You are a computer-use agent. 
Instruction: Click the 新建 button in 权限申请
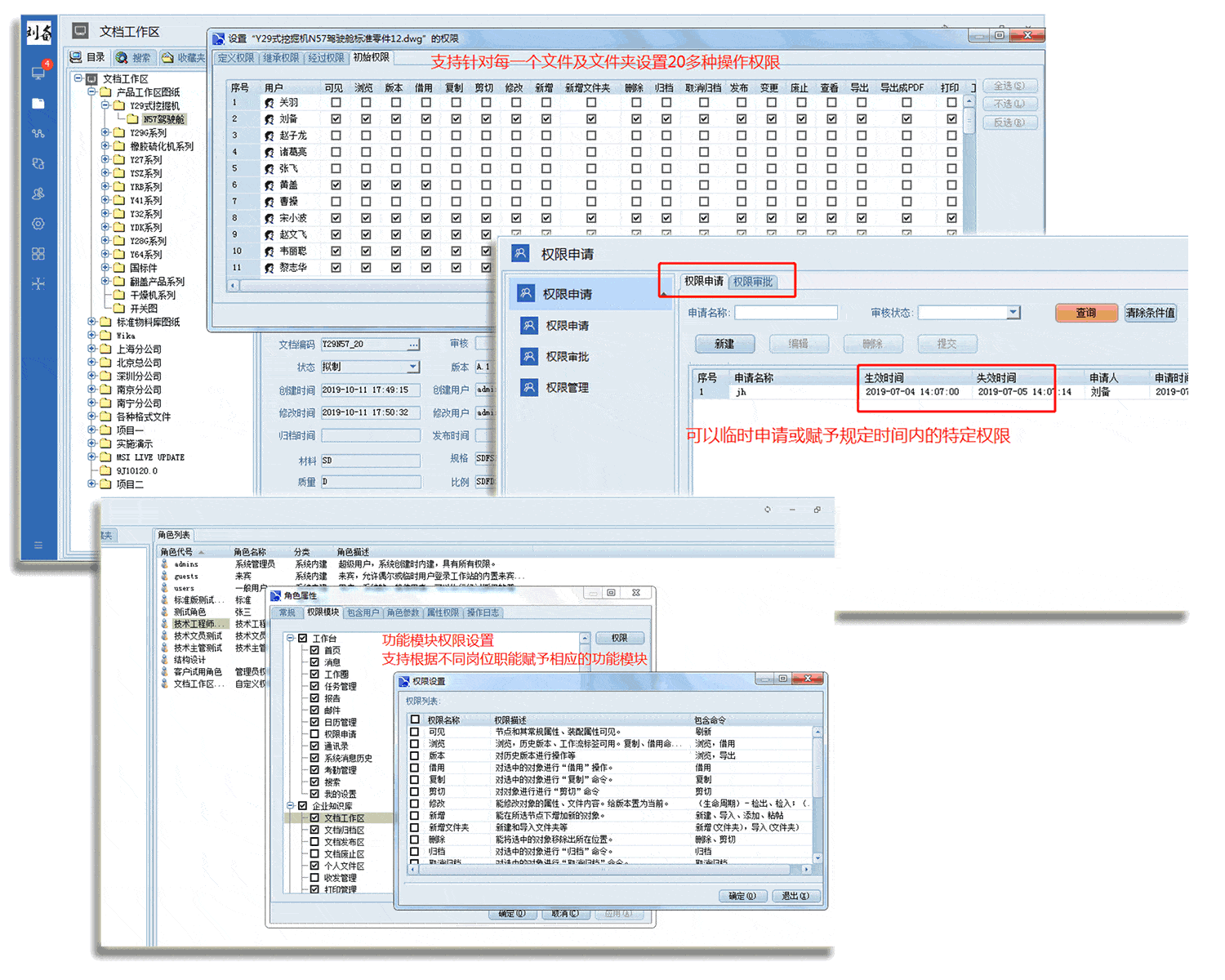724,344
